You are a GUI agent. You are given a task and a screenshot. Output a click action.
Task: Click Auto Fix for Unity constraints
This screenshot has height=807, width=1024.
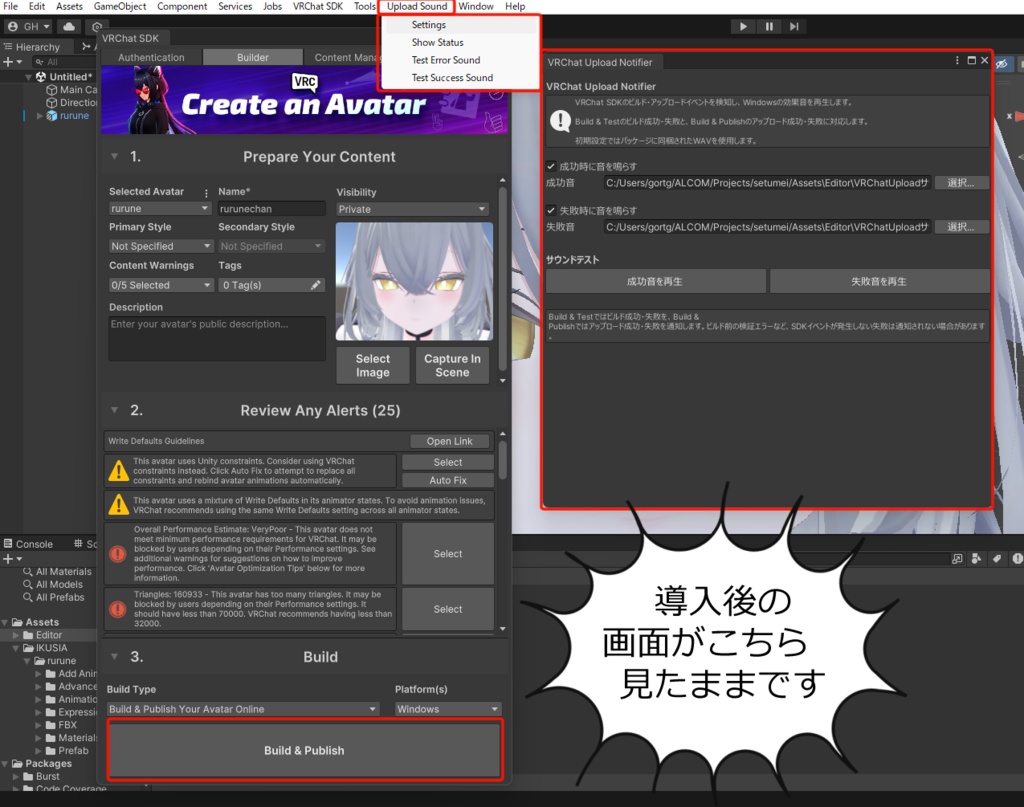(x=448, y=480)
